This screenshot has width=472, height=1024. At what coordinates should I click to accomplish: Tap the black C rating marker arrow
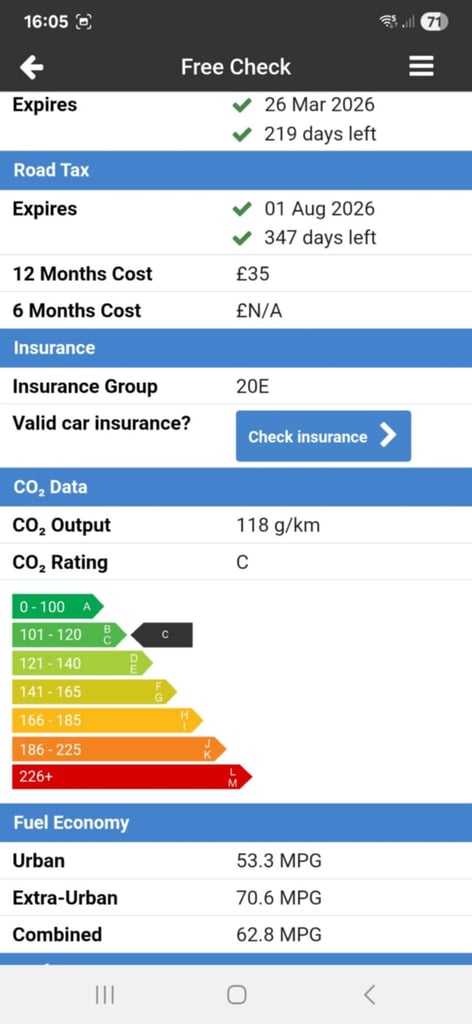pos(162,635)
